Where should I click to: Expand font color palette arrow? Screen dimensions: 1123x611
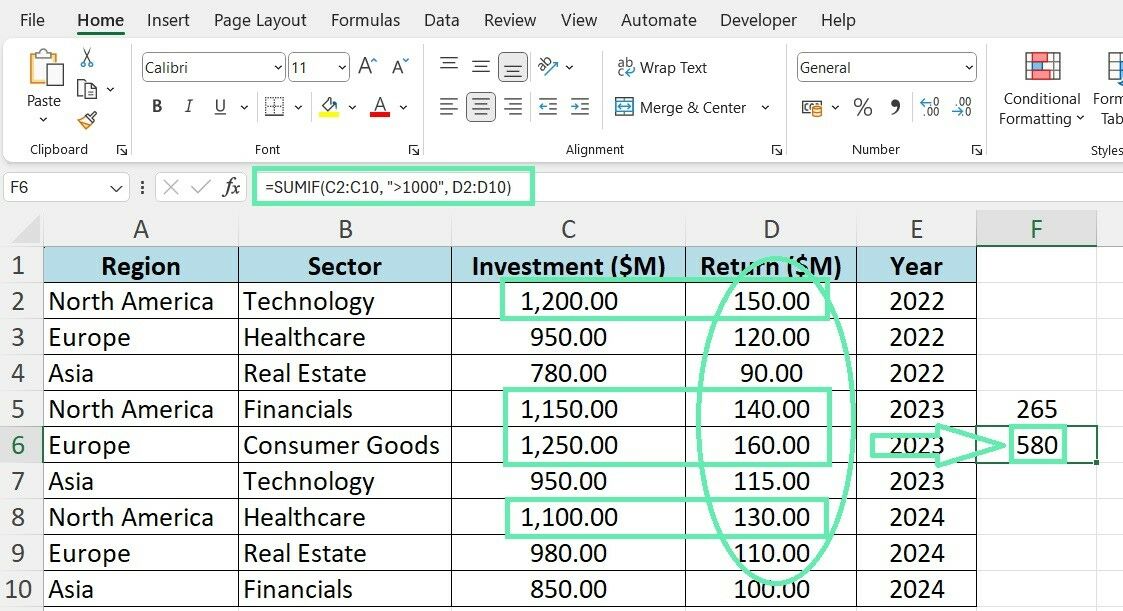click(x=403, y=107)
